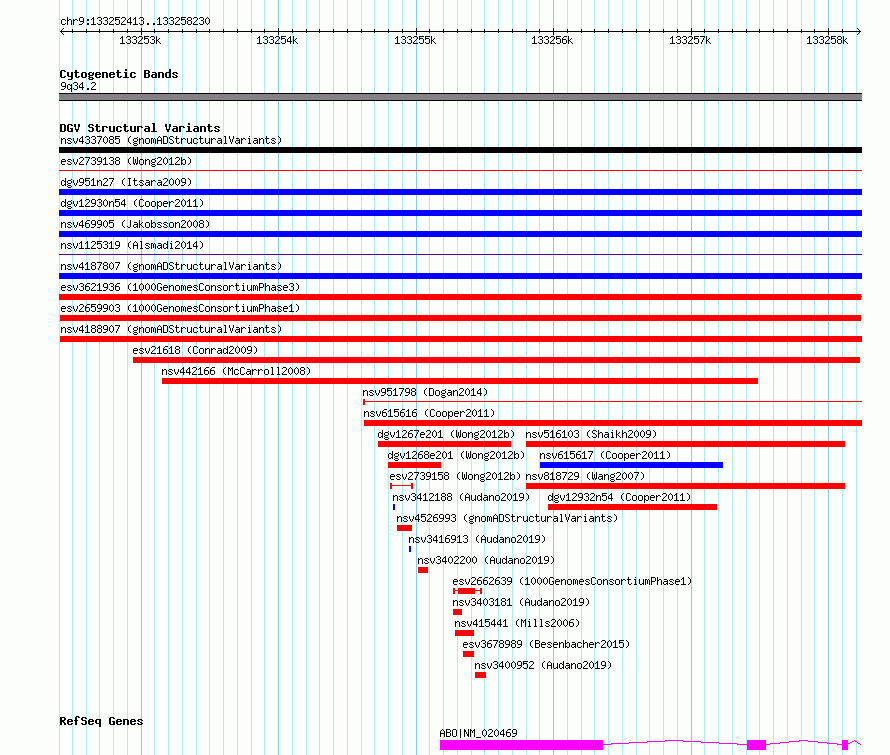Click the DGV Structural Variants track title
Image resolution: width=890 pixels, height=755 pixels.
(x=140, y=128)
